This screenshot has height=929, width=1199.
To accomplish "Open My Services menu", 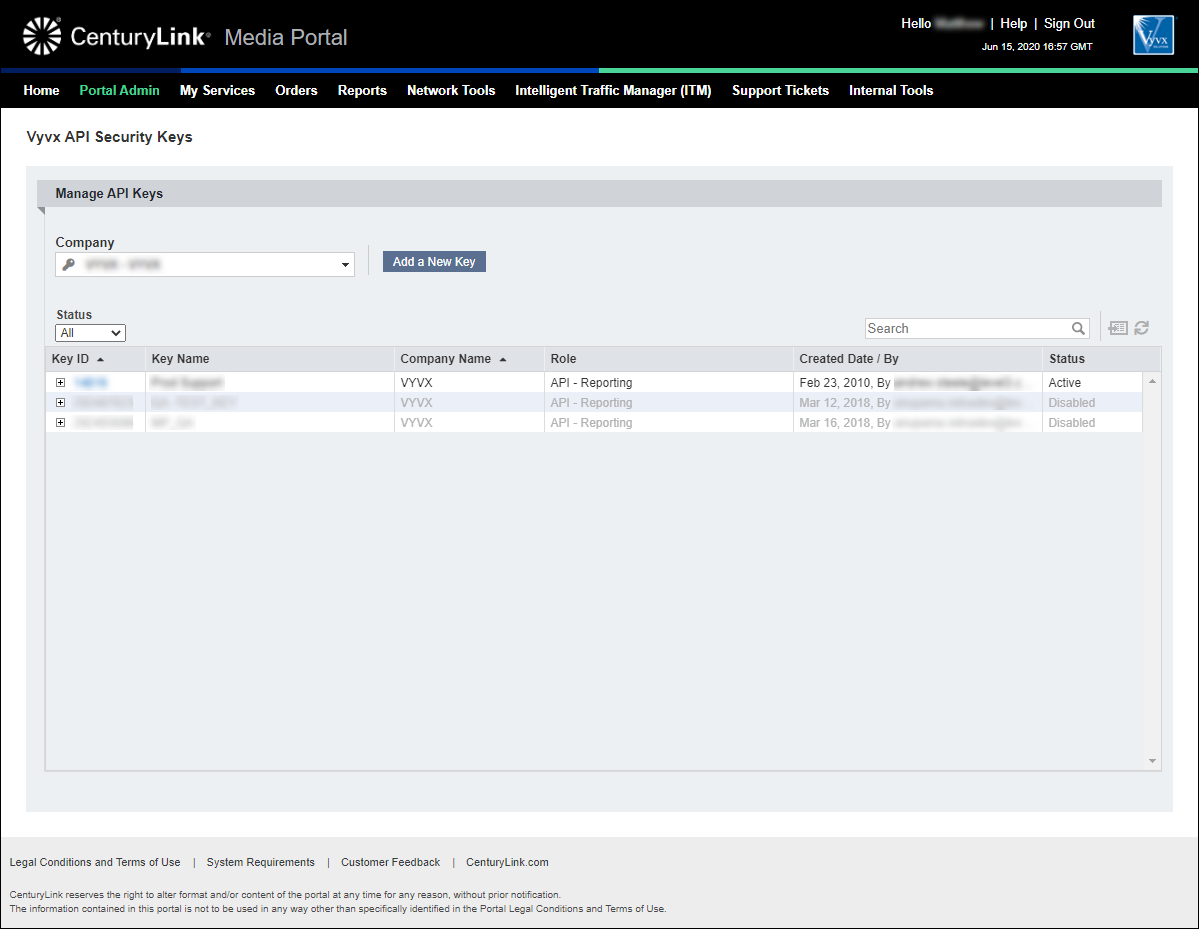I will tap(217, 90).
